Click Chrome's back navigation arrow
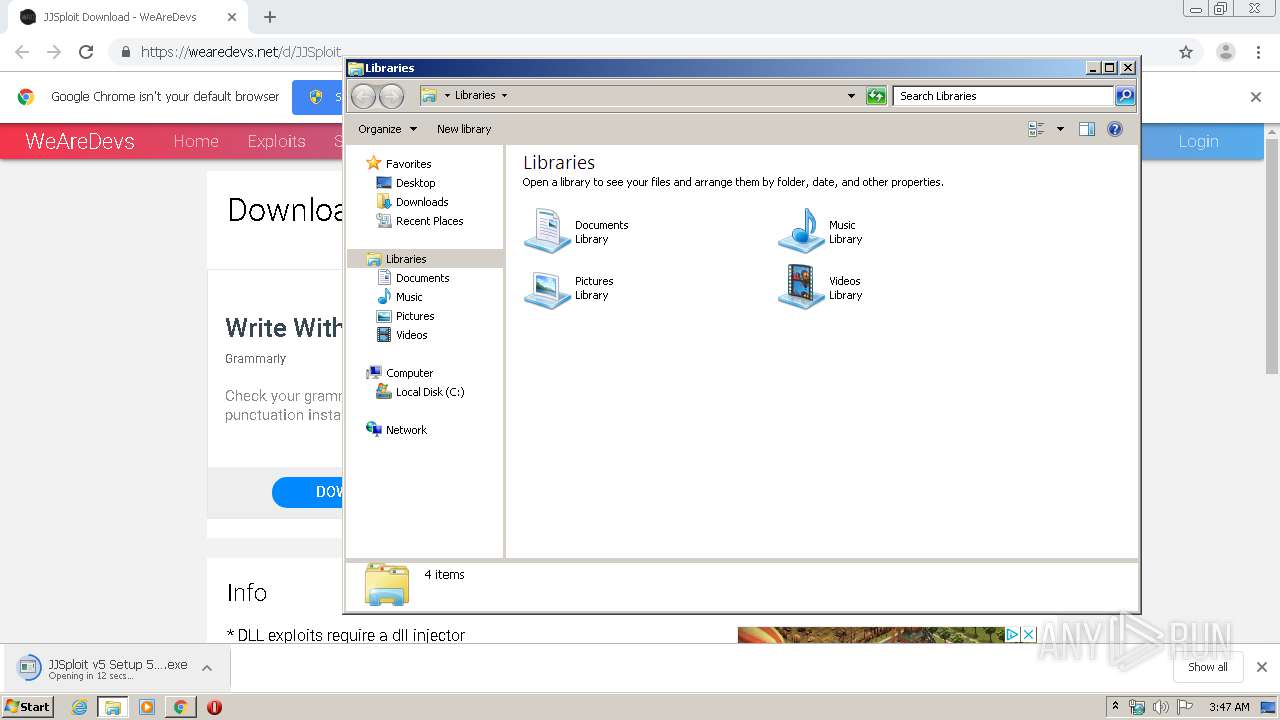 coord(22,52)
